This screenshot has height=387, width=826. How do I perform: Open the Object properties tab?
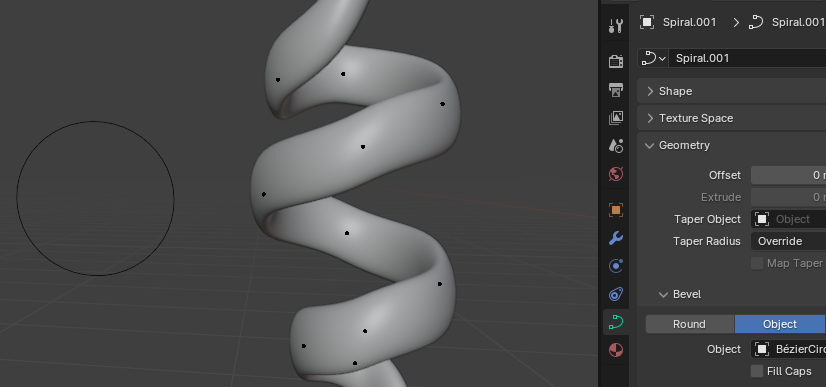point(615,210)
